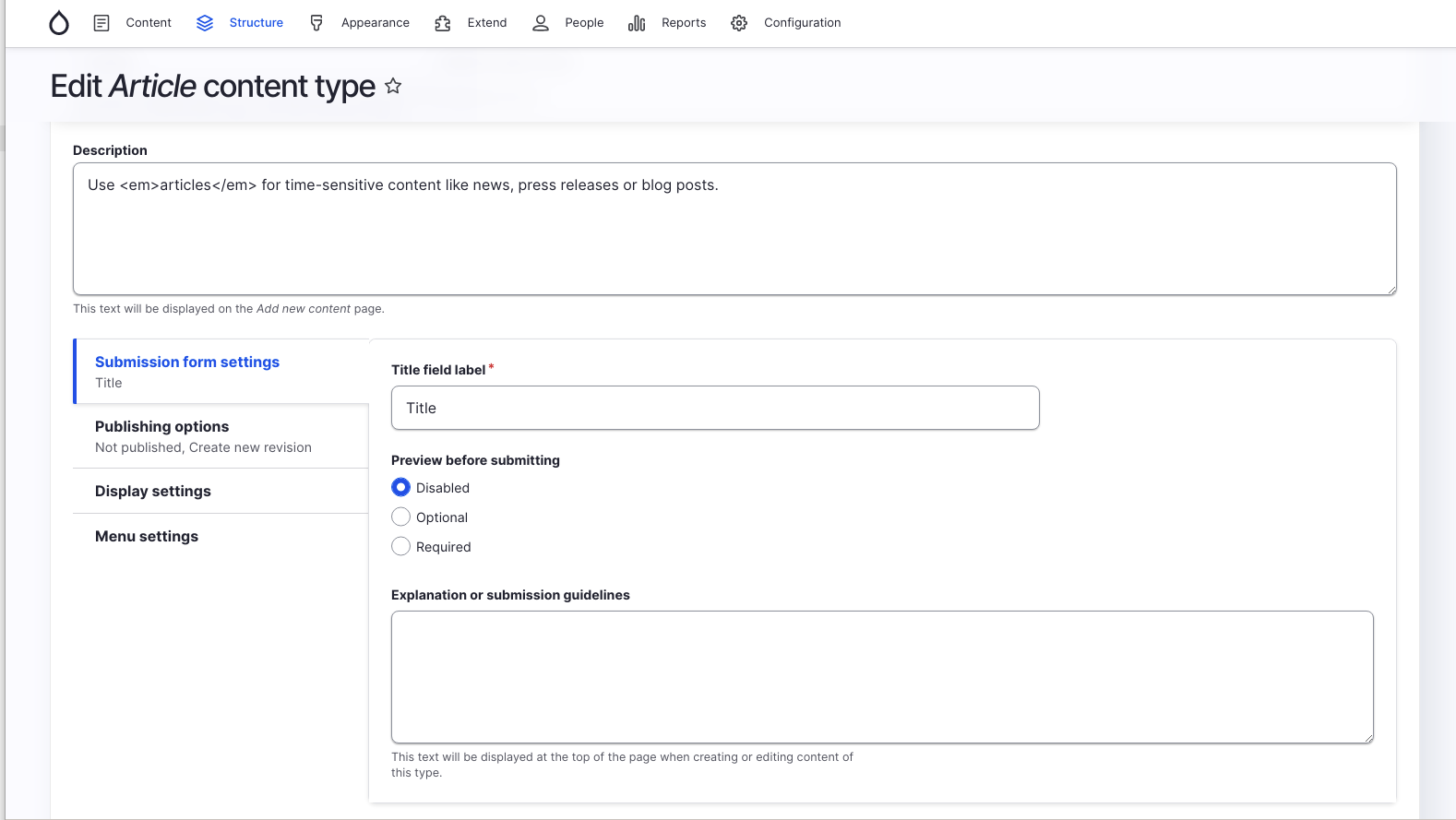1456x820 pixels.
Task: Select the Disabled preview radio button
Action: click(x=400, y=487)
